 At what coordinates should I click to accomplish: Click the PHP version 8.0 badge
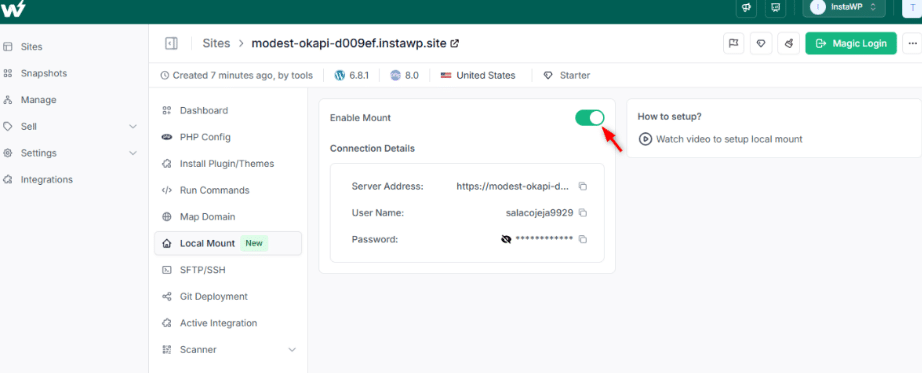tap(405, 75)
